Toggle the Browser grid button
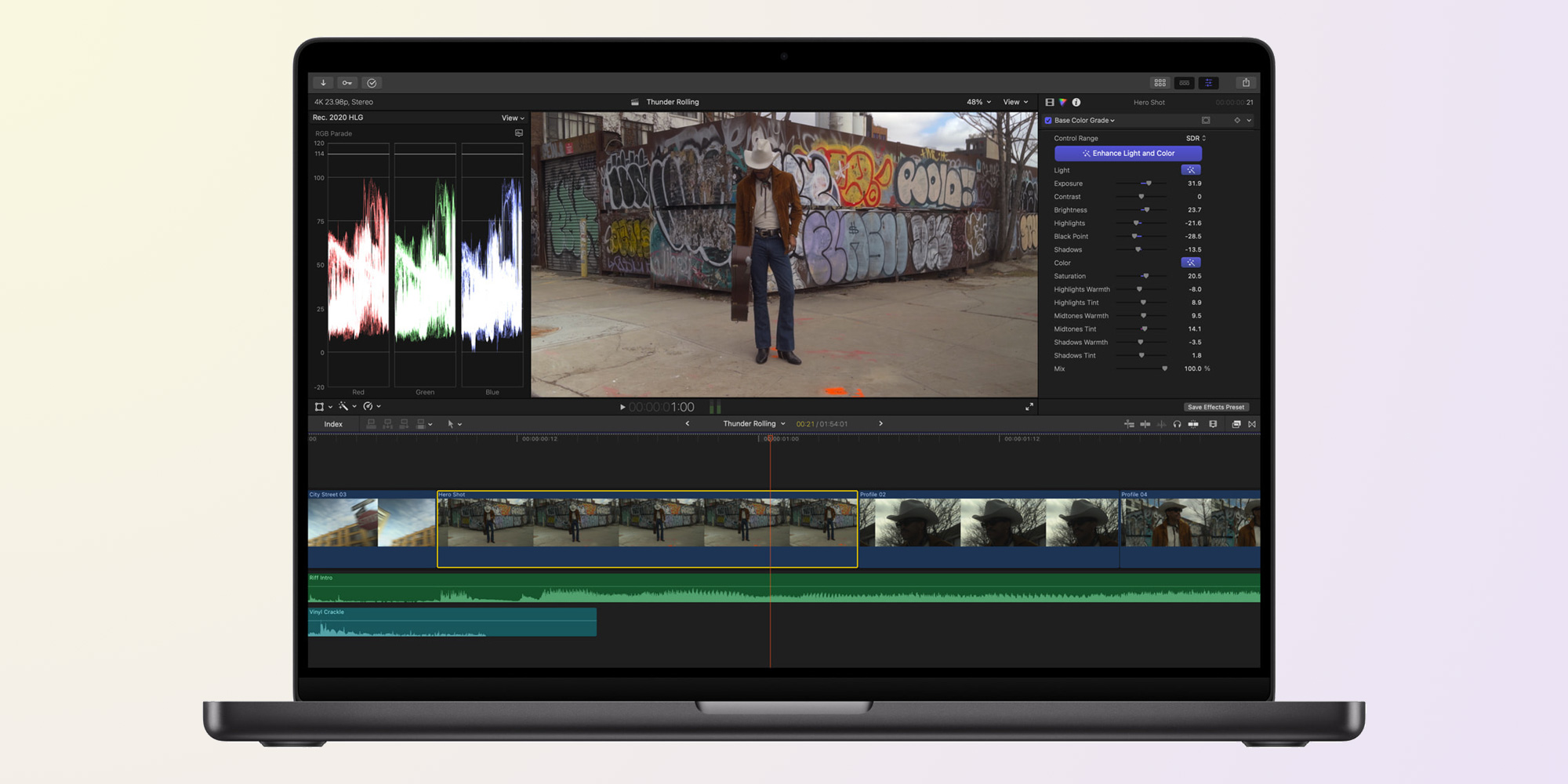This screenshot has width=1568, height=784. pyautogui.click(x=1160, y=83)
